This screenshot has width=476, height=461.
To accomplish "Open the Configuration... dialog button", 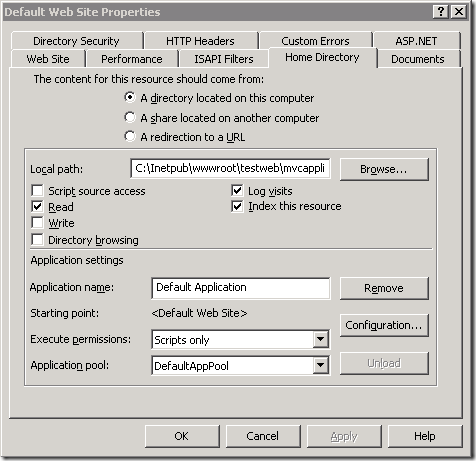I will point(384,325).
